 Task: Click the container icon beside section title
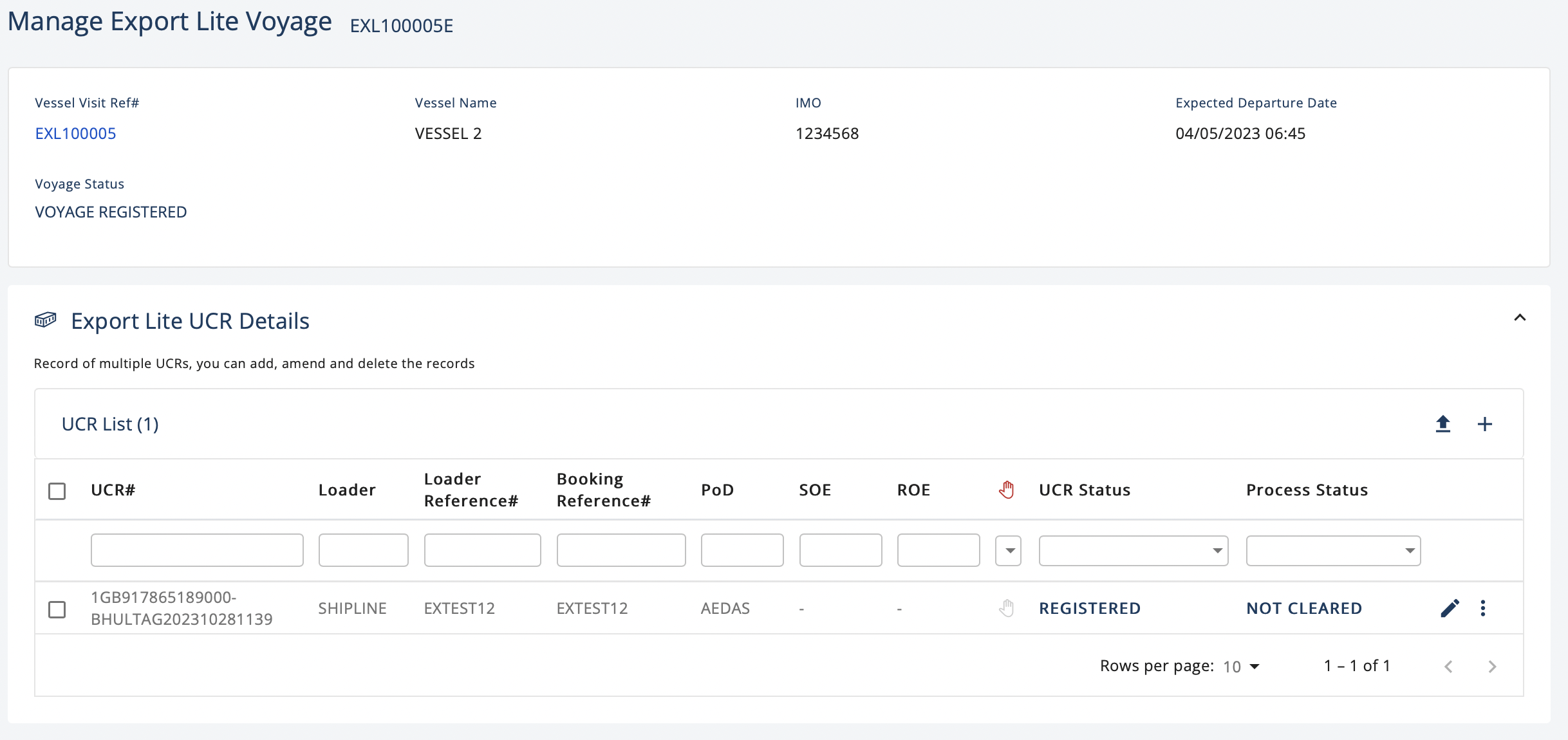tap(45, 320)
